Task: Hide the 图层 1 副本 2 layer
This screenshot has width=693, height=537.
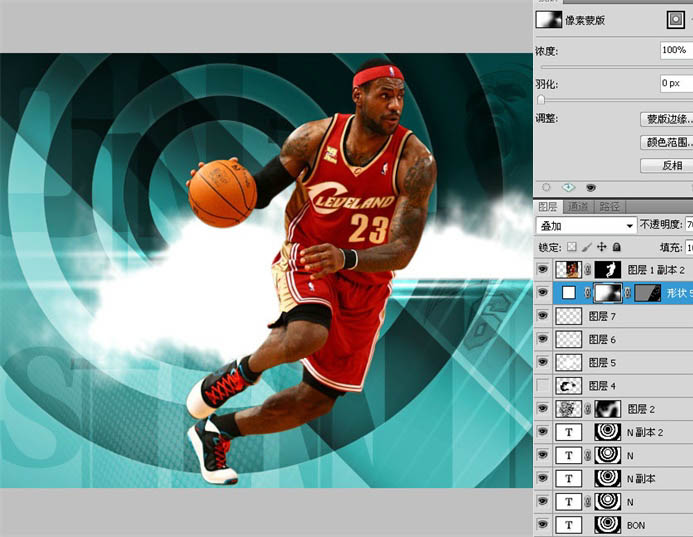Action: 542,269
